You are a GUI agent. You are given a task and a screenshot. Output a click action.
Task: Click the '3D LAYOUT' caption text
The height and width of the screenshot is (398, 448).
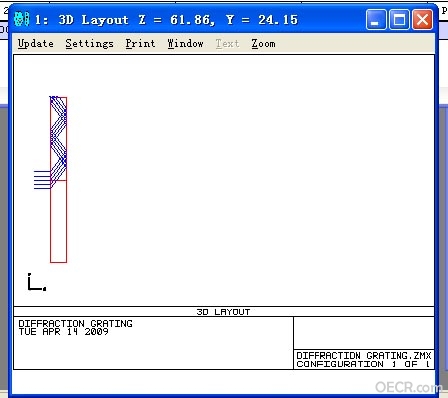[x=223, y=312]
